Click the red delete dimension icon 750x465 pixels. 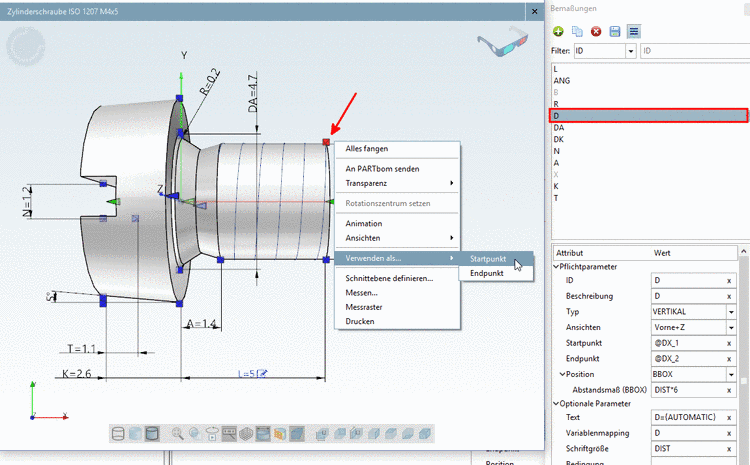(x=596, y=32)
